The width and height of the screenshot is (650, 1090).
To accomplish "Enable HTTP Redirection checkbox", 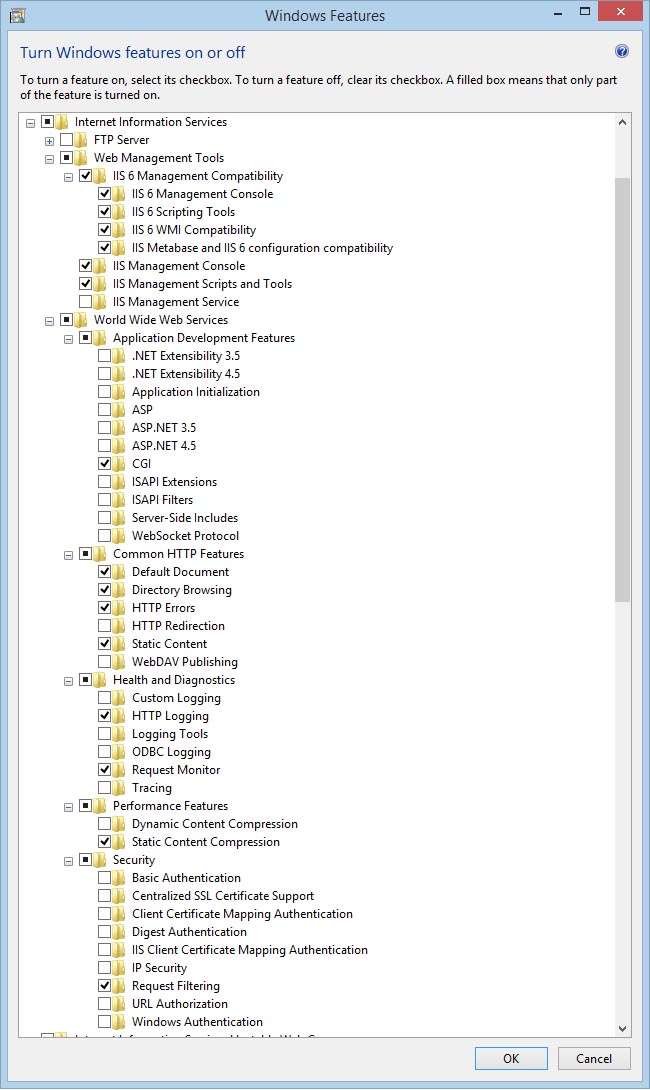I will (104, 626).
